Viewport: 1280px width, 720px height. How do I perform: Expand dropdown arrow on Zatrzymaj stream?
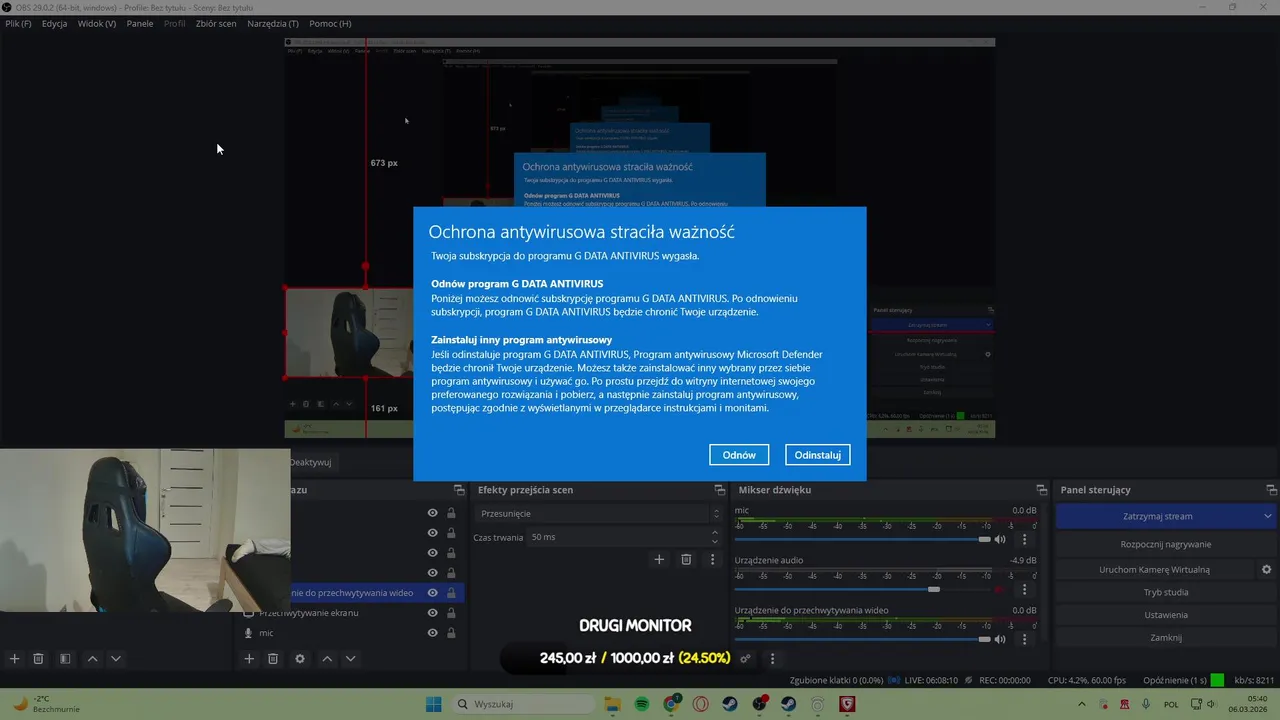[x=1268, y=516]
